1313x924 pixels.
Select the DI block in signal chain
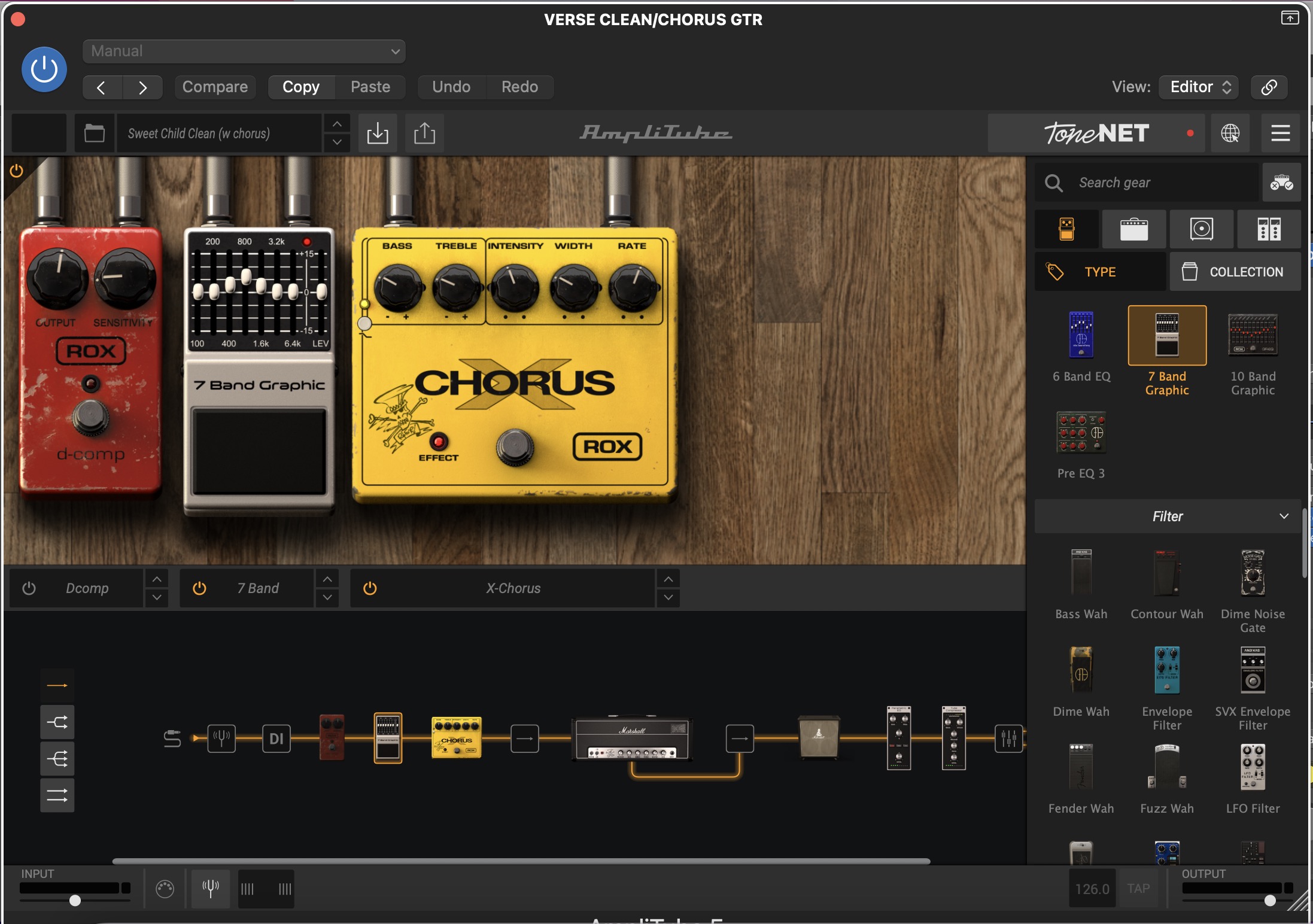(x=276, y=738)
